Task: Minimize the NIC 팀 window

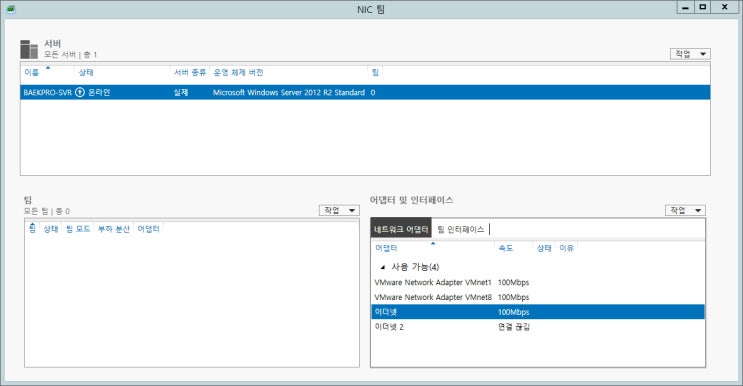Action: (x=685, y=8)
